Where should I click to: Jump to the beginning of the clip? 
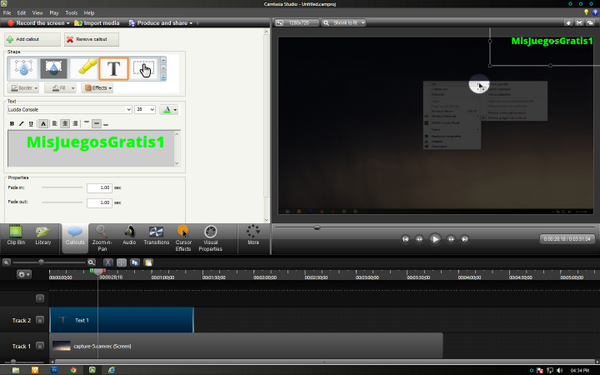(x=406, y=239)
